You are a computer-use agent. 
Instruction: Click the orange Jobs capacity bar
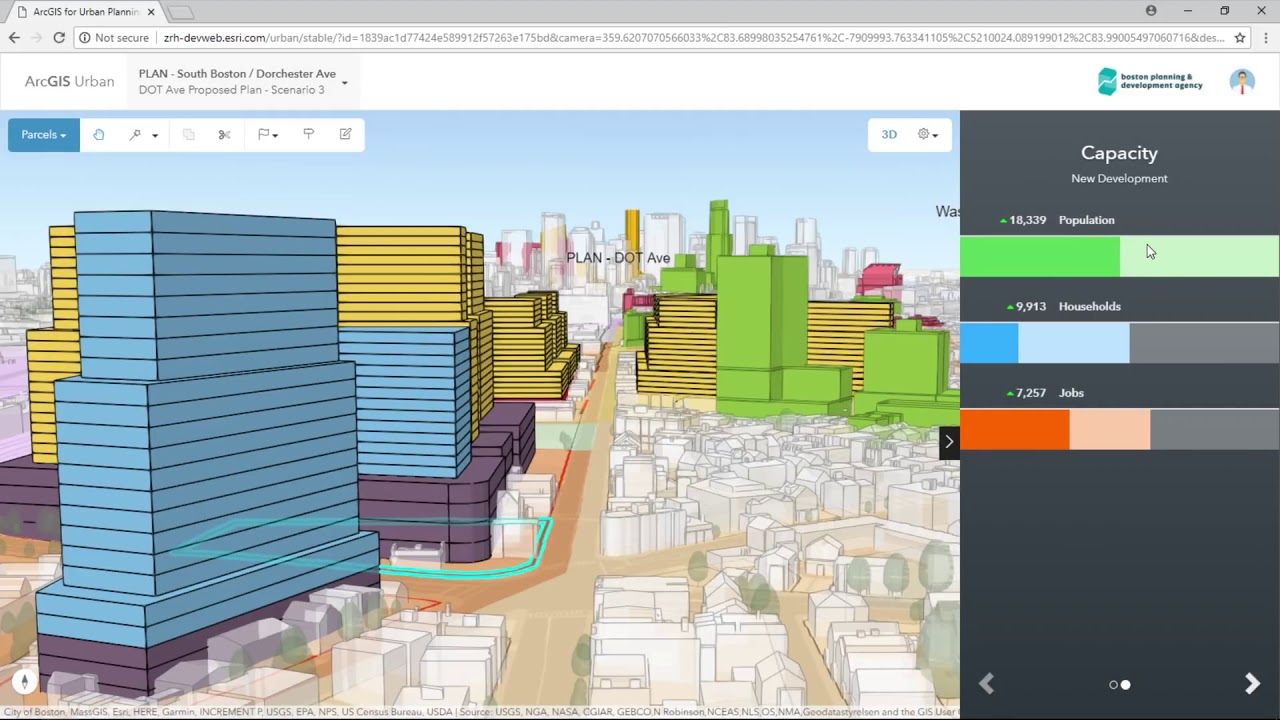[1119, 429]
